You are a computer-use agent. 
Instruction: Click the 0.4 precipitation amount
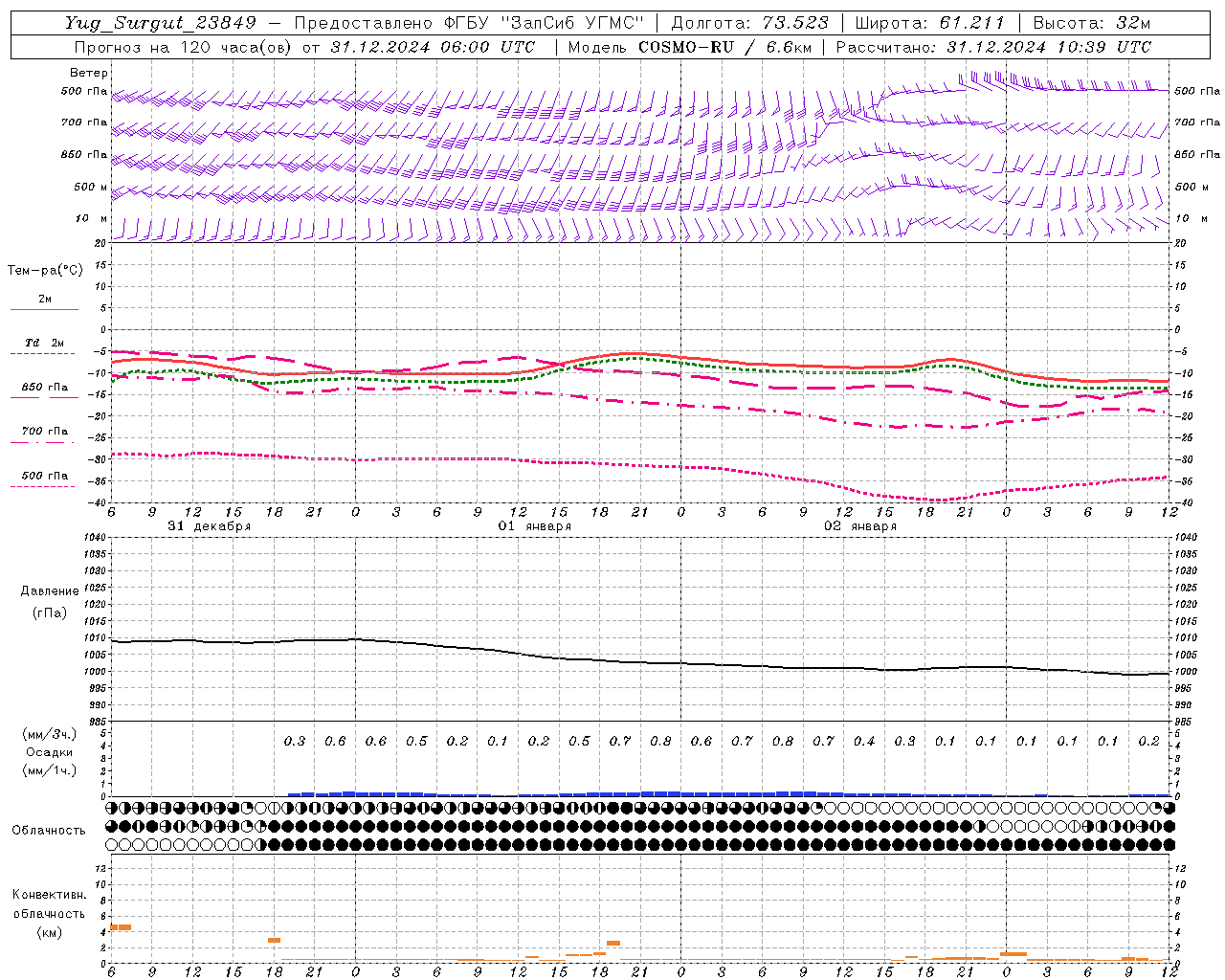[x=864, y=741]
